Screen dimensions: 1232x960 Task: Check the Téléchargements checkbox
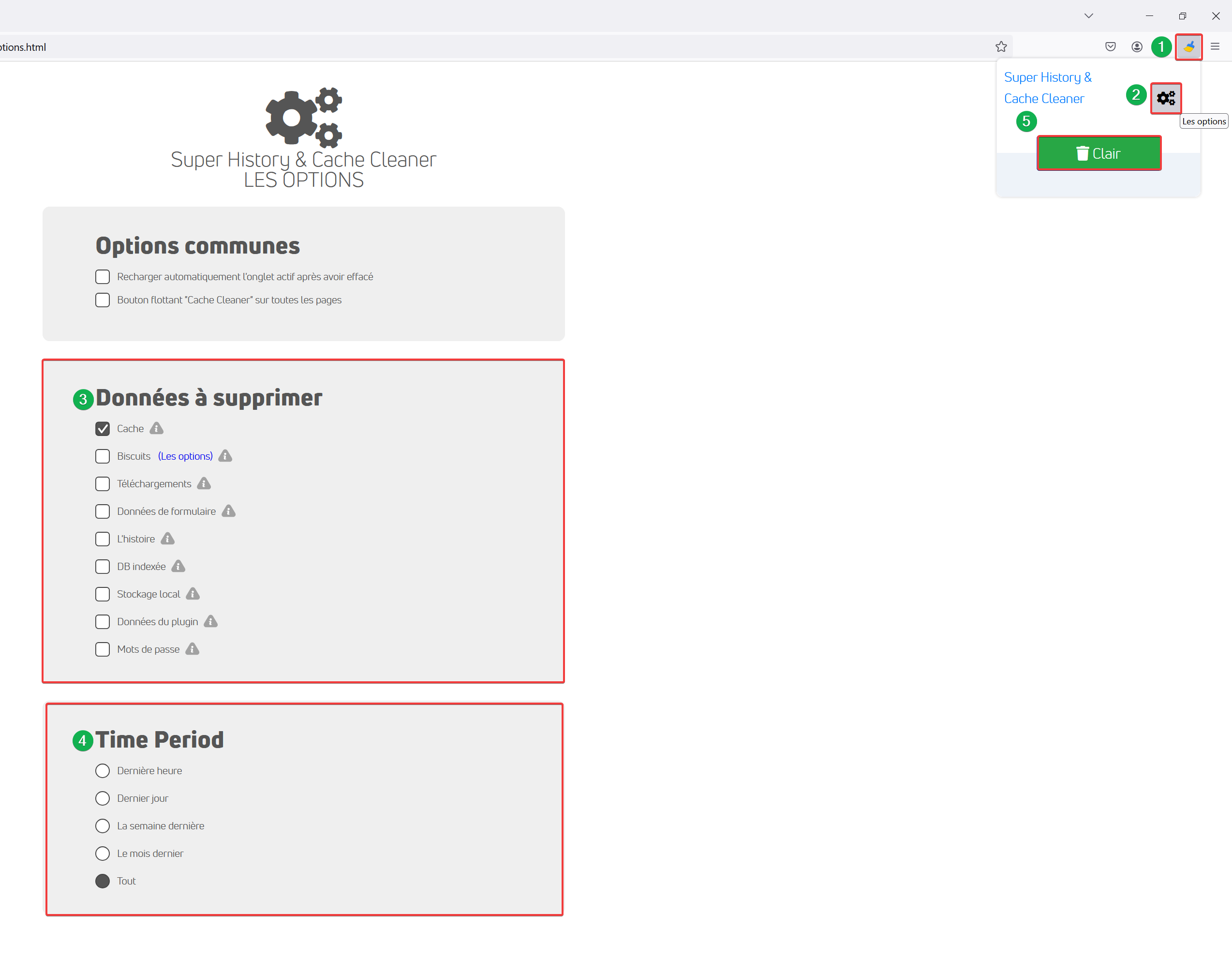click(x=102, y=484)
